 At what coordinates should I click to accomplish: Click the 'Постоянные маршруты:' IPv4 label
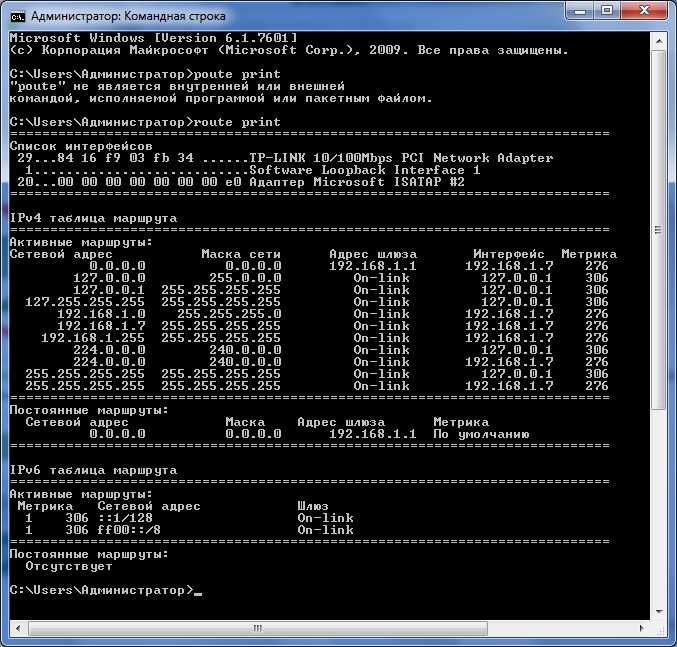click(x=89, y=410)
